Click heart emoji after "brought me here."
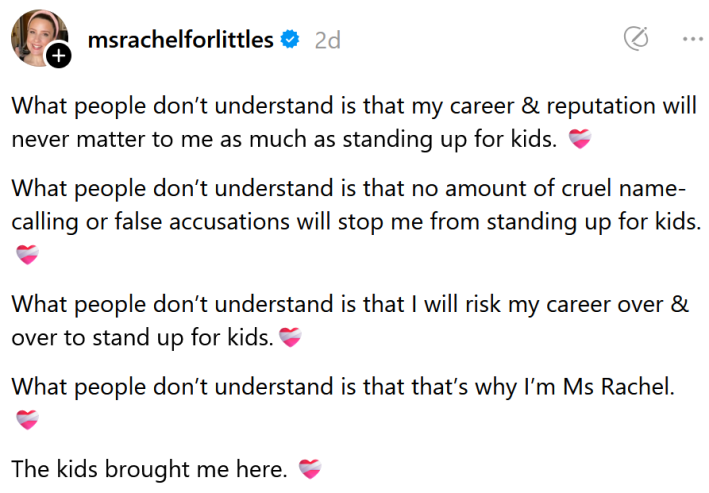The image size is (709, 493). pyautogui.click(x=311, y=467)
